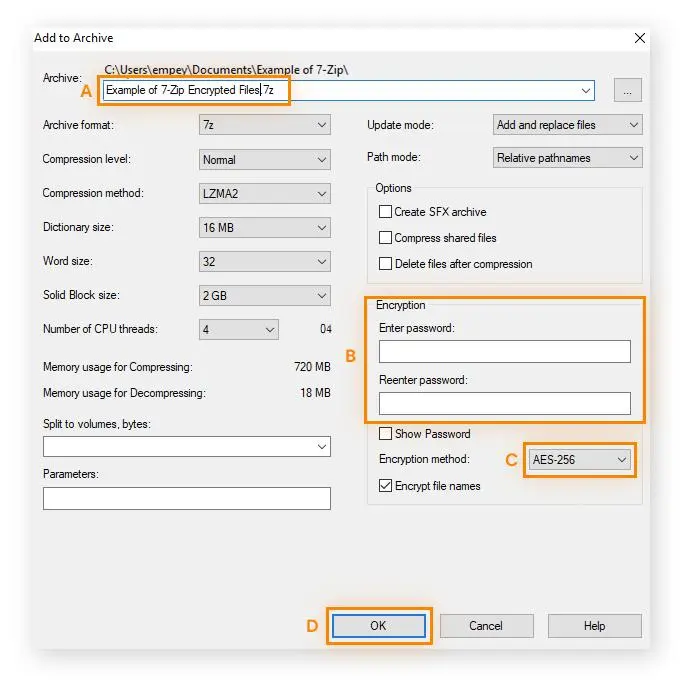Open the Update mode dropdown

(568, 125)
